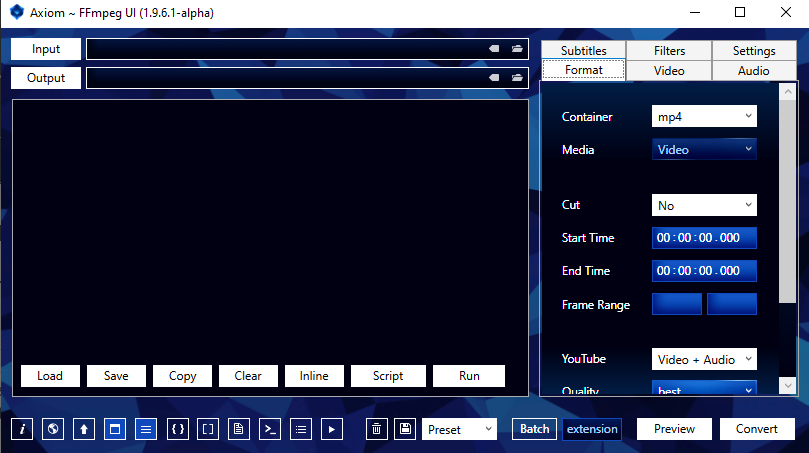The height and width of the screenshot is (453, 809).
Task: Click the Format panel scrollbar up arrow
Action: pyautogui.click(x=788, y=92)
